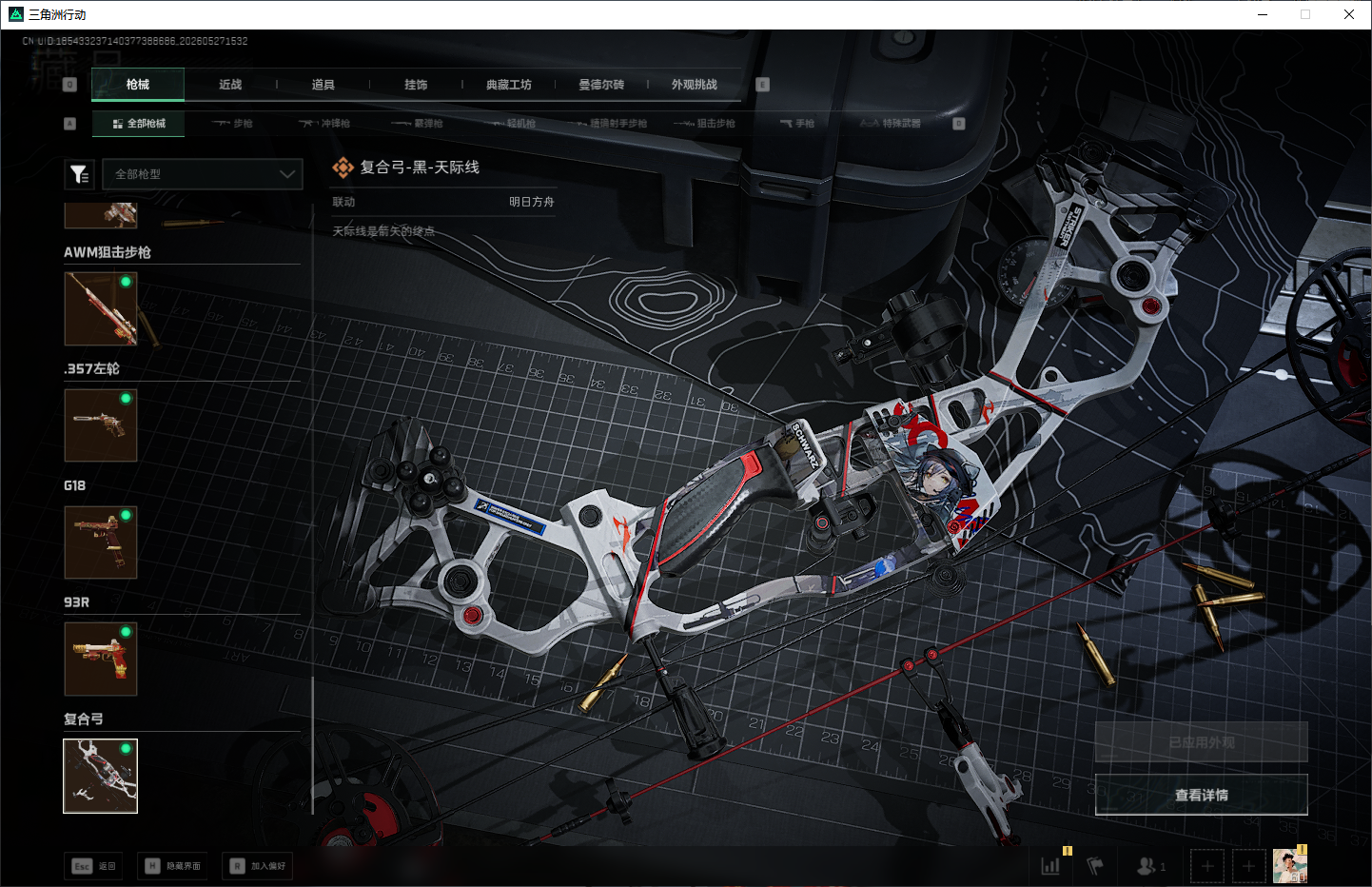This screenshot has height=887, width=1372.
Task: Switch to the 外观挑战 tab
Action: [x=695, y=85]
